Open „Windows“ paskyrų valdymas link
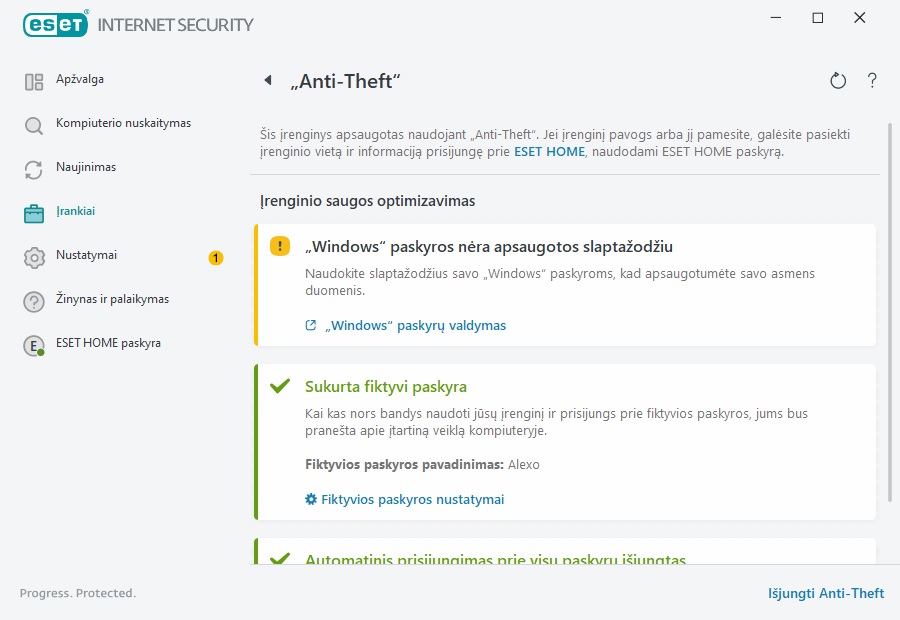 click(x=413, y=325)
